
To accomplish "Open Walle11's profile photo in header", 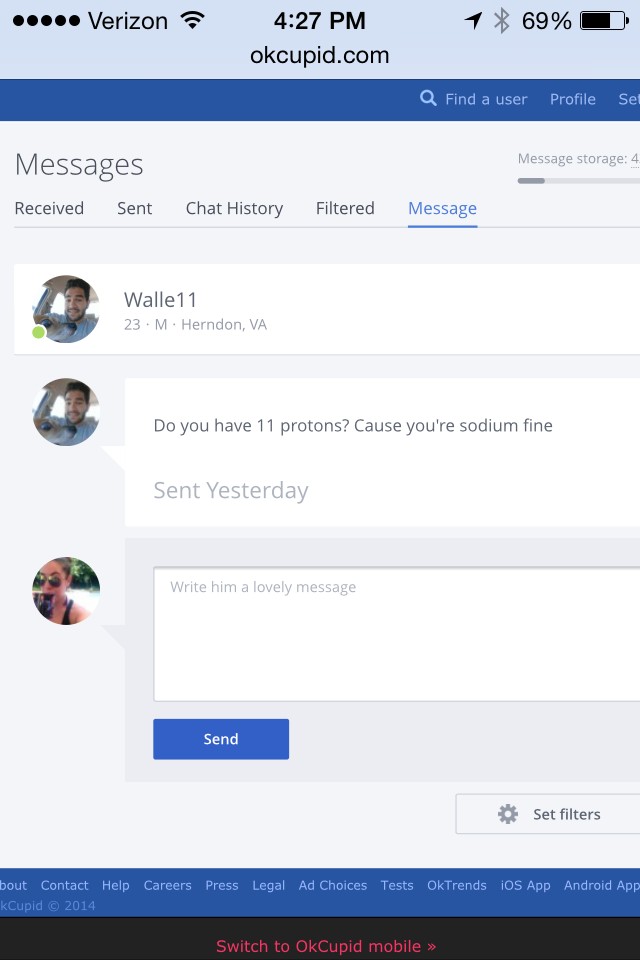I will [66, 309].
